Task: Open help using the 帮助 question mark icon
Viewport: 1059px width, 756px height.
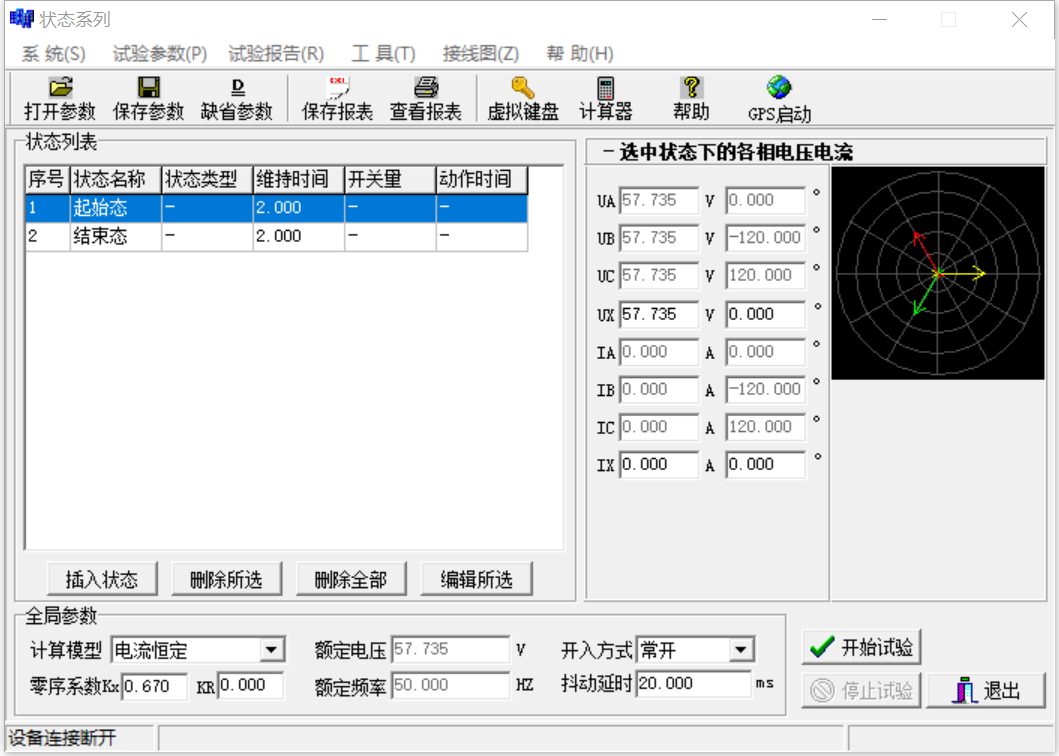Action: [691, 97]
